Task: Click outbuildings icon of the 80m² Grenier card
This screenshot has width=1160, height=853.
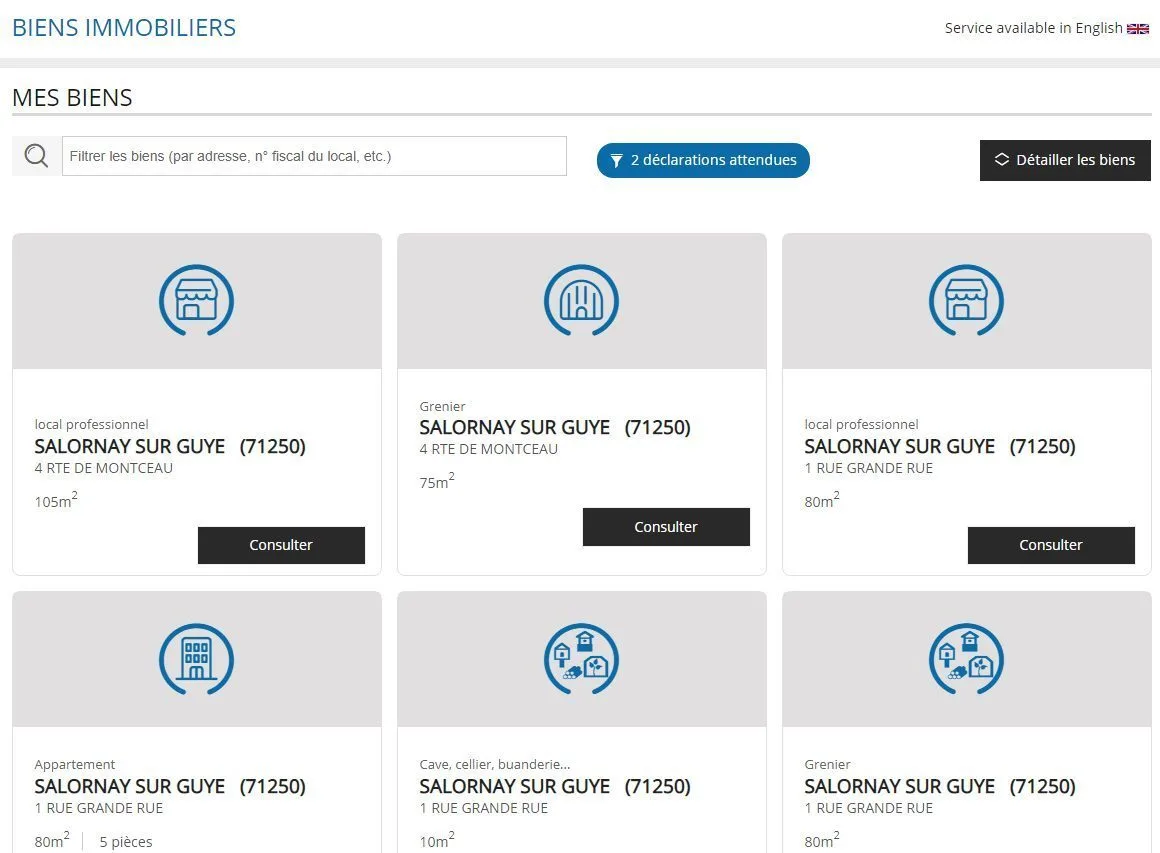Action: pos(966,659)
